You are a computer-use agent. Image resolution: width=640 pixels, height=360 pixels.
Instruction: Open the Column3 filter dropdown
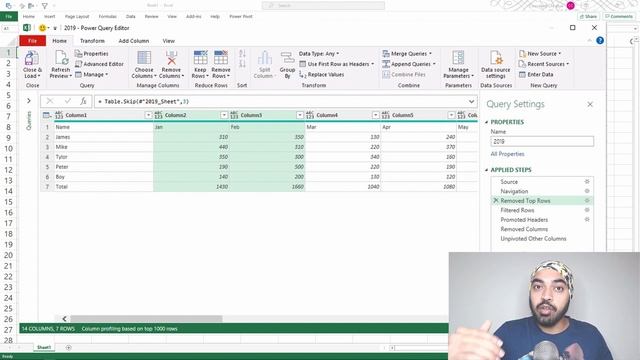[x=300, y=116]
